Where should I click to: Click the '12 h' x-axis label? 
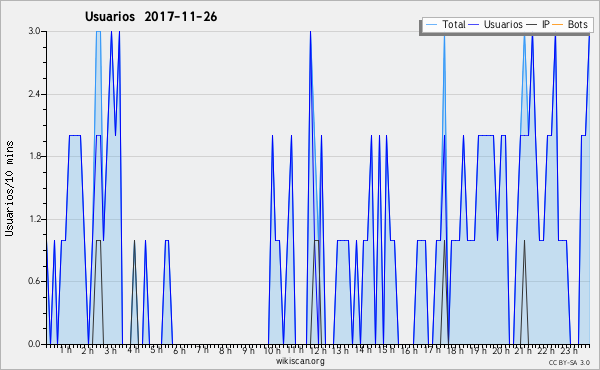(x=318, y=351)
